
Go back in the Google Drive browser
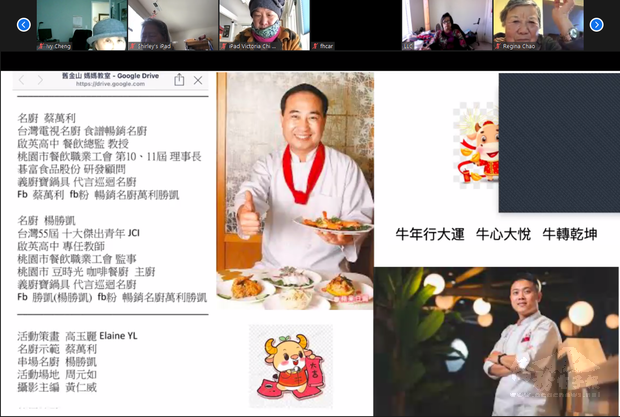pos(21,80)
